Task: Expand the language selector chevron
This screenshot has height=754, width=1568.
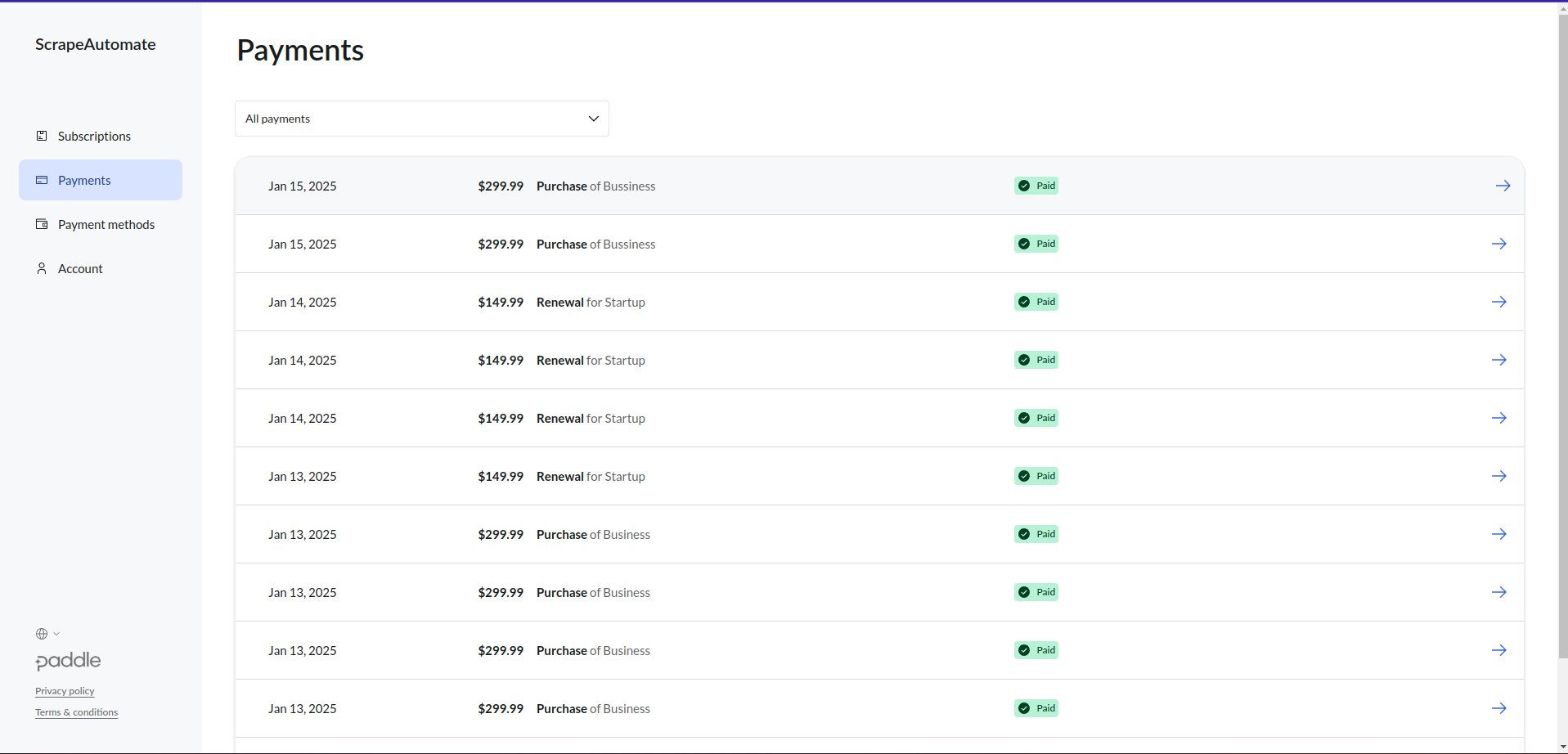Action: [x=55, y=634]
